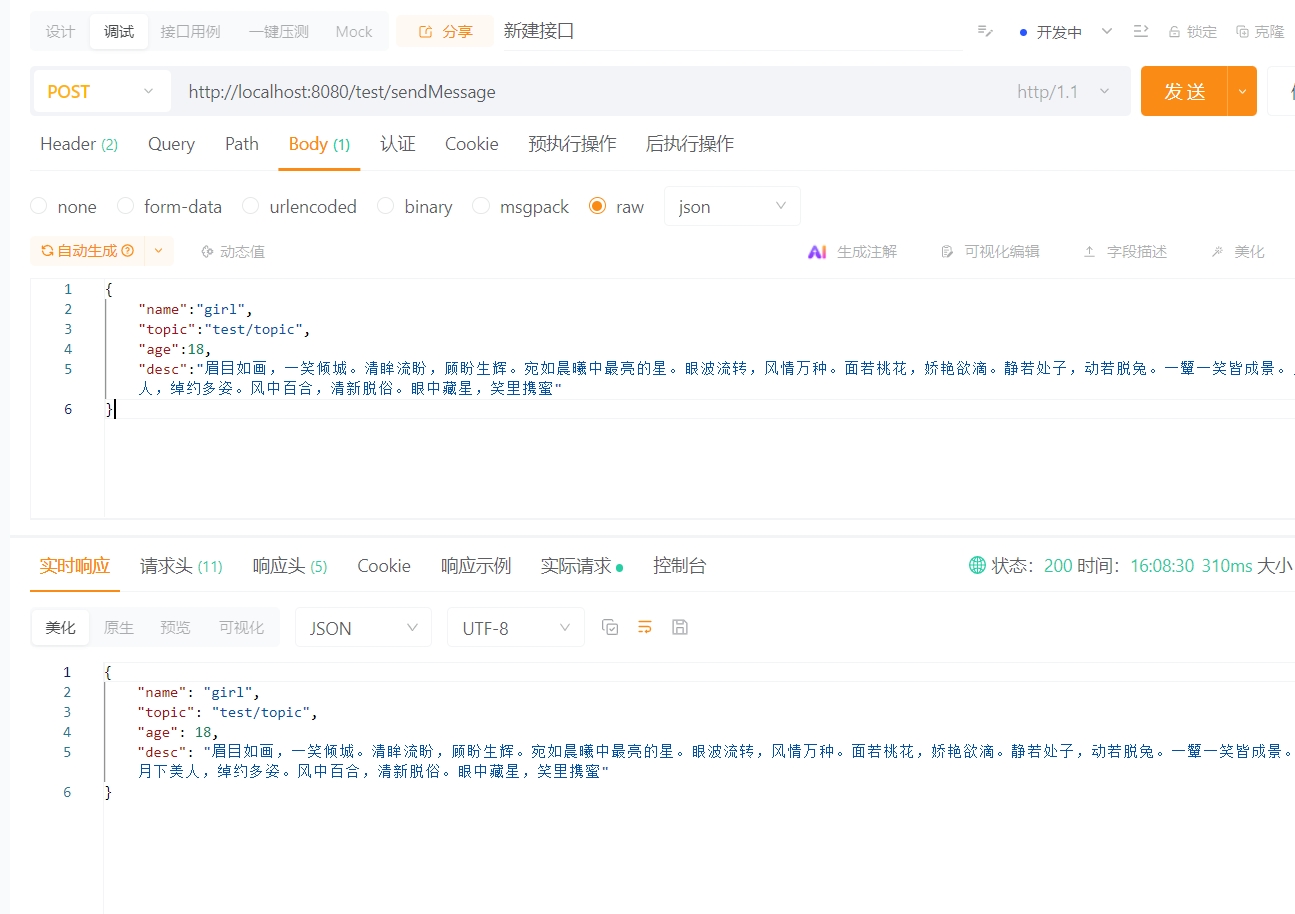Switch to the 设计 tab

[x=59, y=31]
